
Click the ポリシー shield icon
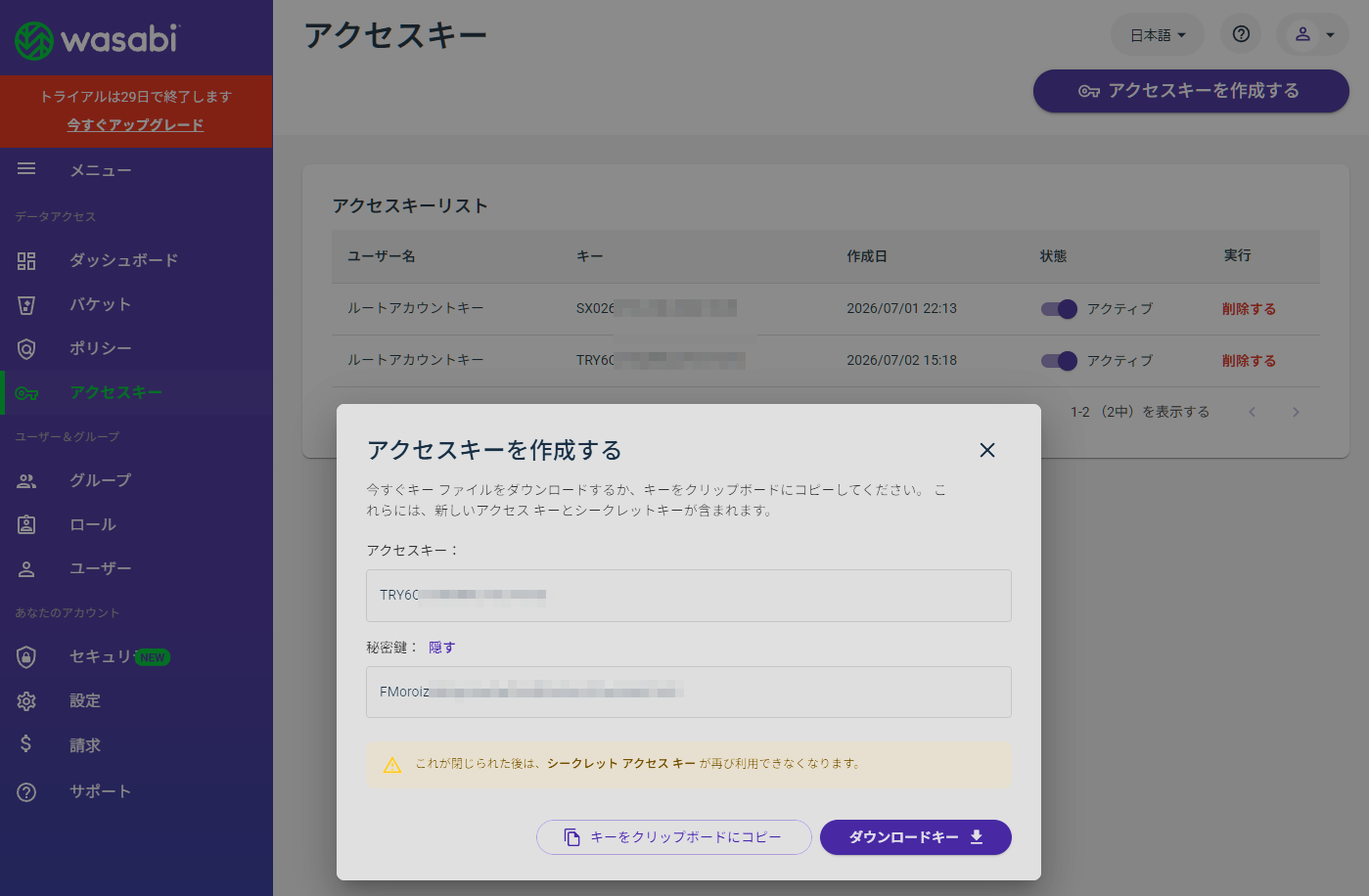[26, 348]
